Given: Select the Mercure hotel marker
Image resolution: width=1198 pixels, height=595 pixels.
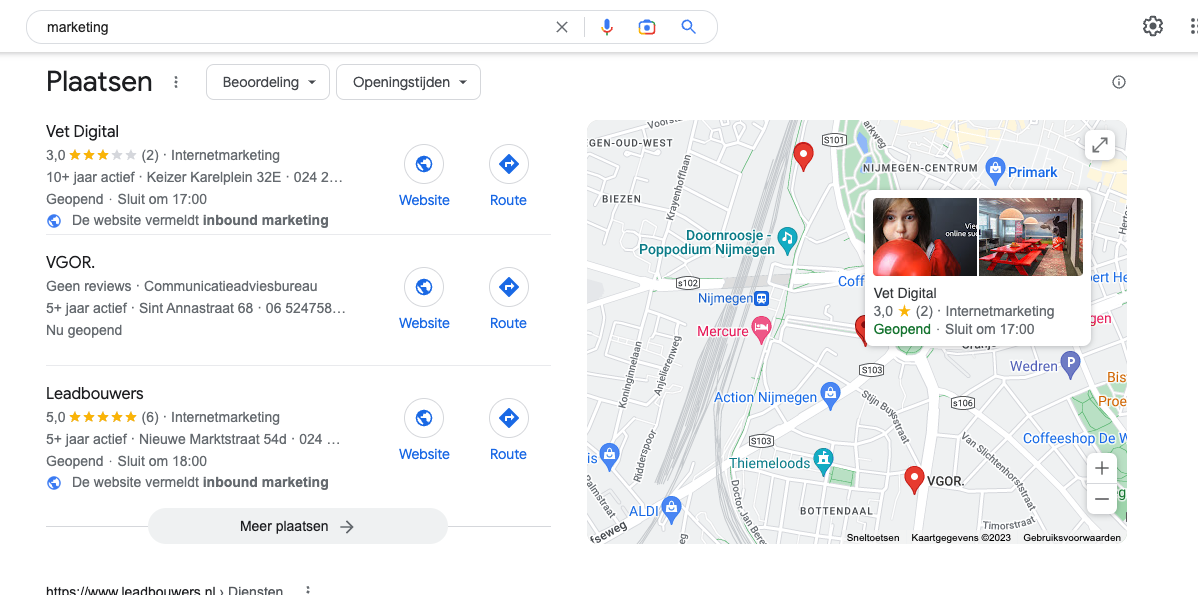Looking at the screenshot, I should [x=761, y=327].
